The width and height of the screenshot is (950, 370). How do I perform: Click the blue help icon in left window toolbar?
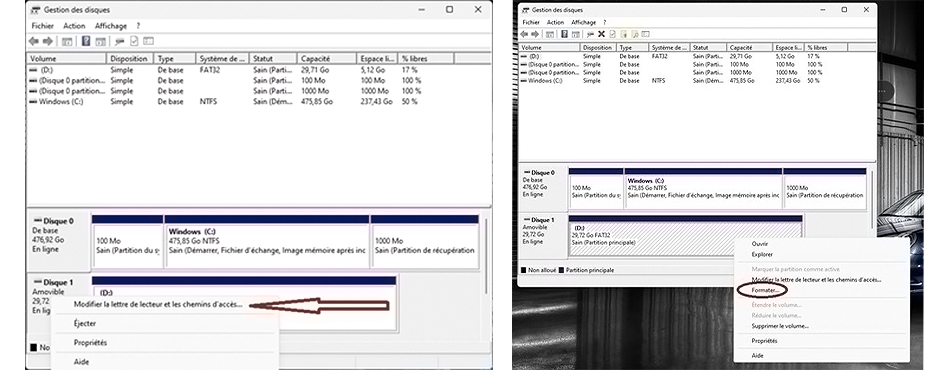click(x=86, y=41)
